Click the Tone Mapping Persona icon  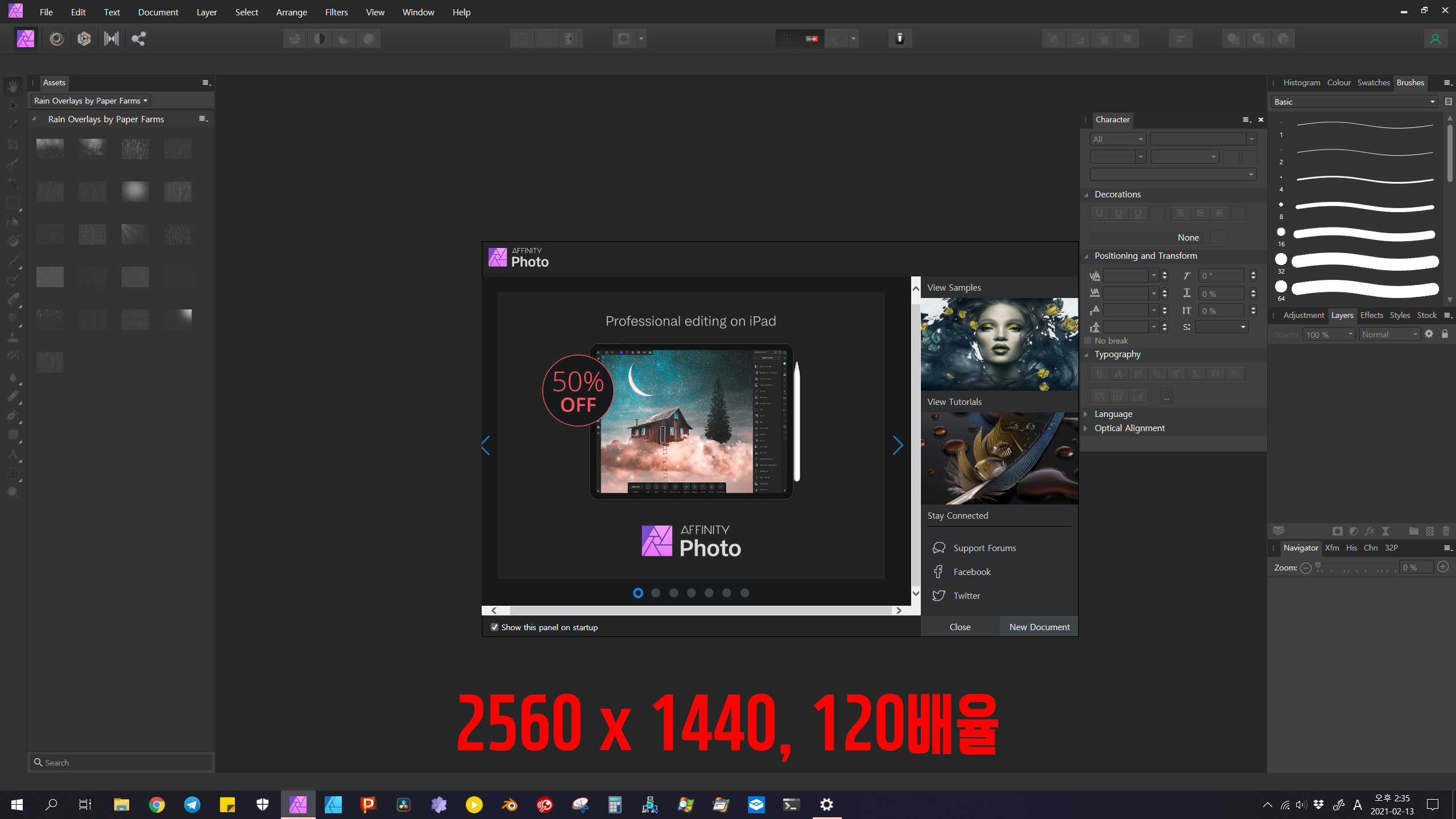pyautogui.click(x=111, y=39)
